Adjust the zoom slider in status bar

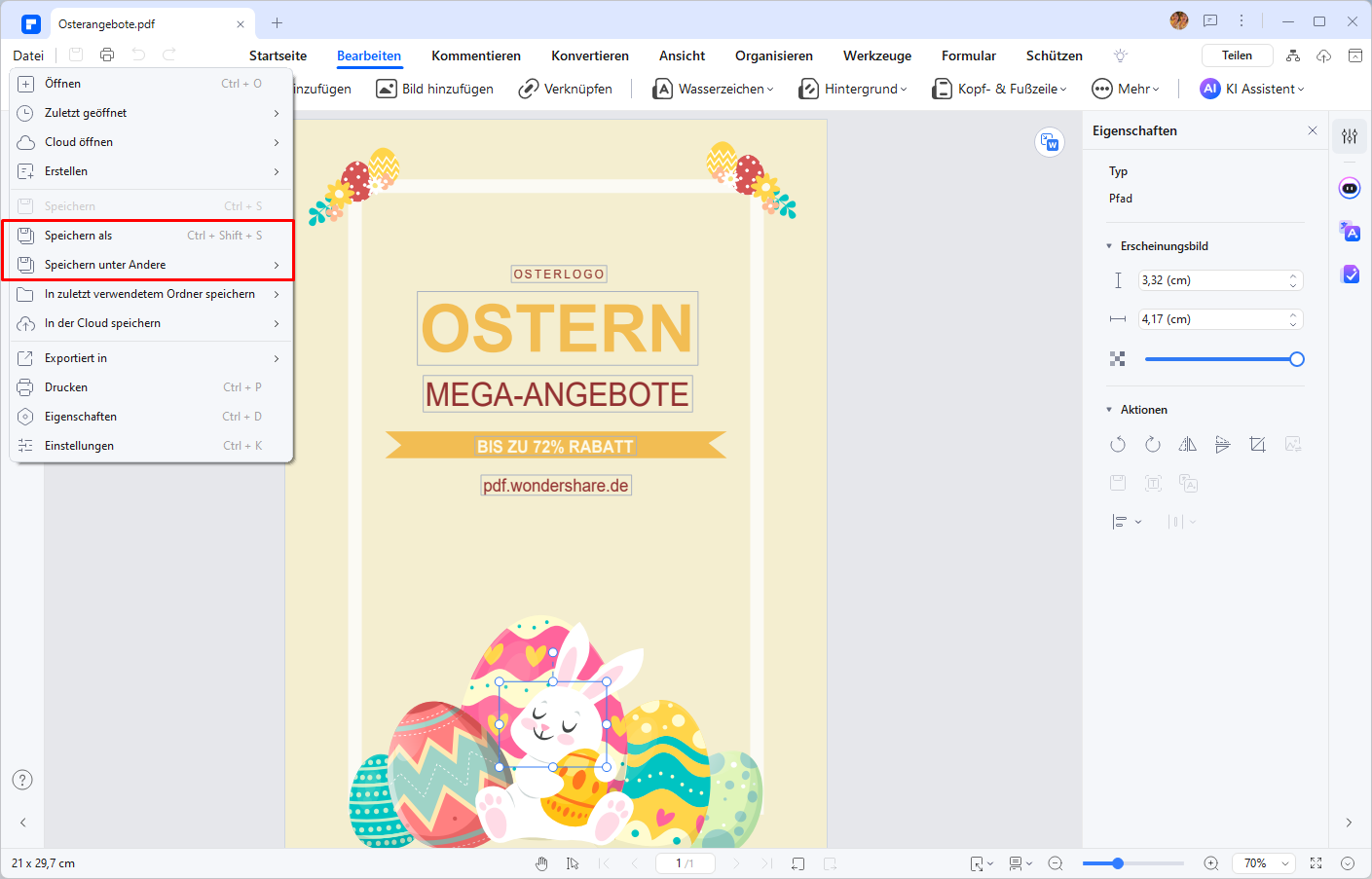[x=1133, y=863]
